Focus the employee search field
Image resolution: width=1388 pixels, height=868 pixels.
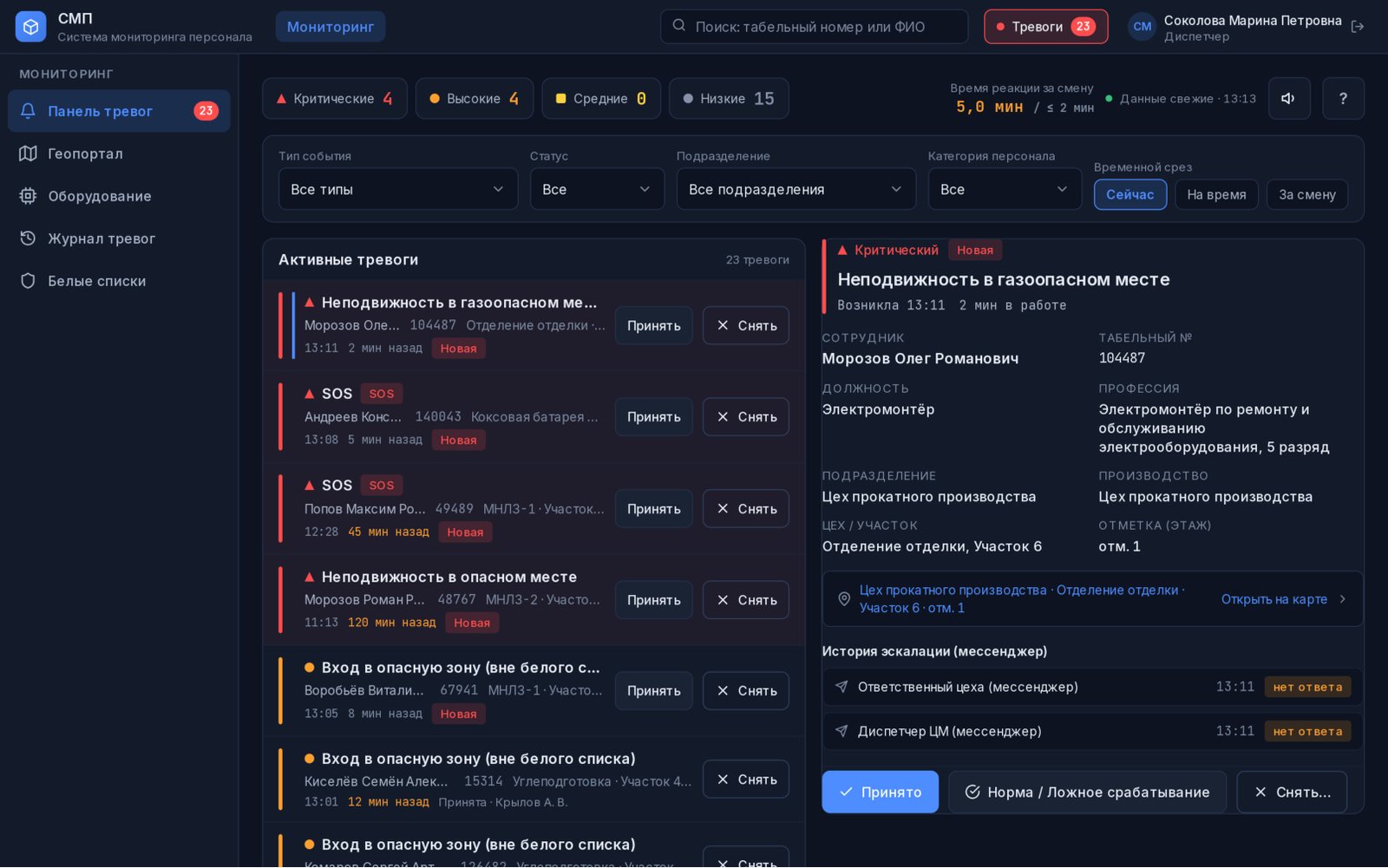coord(814,27)
